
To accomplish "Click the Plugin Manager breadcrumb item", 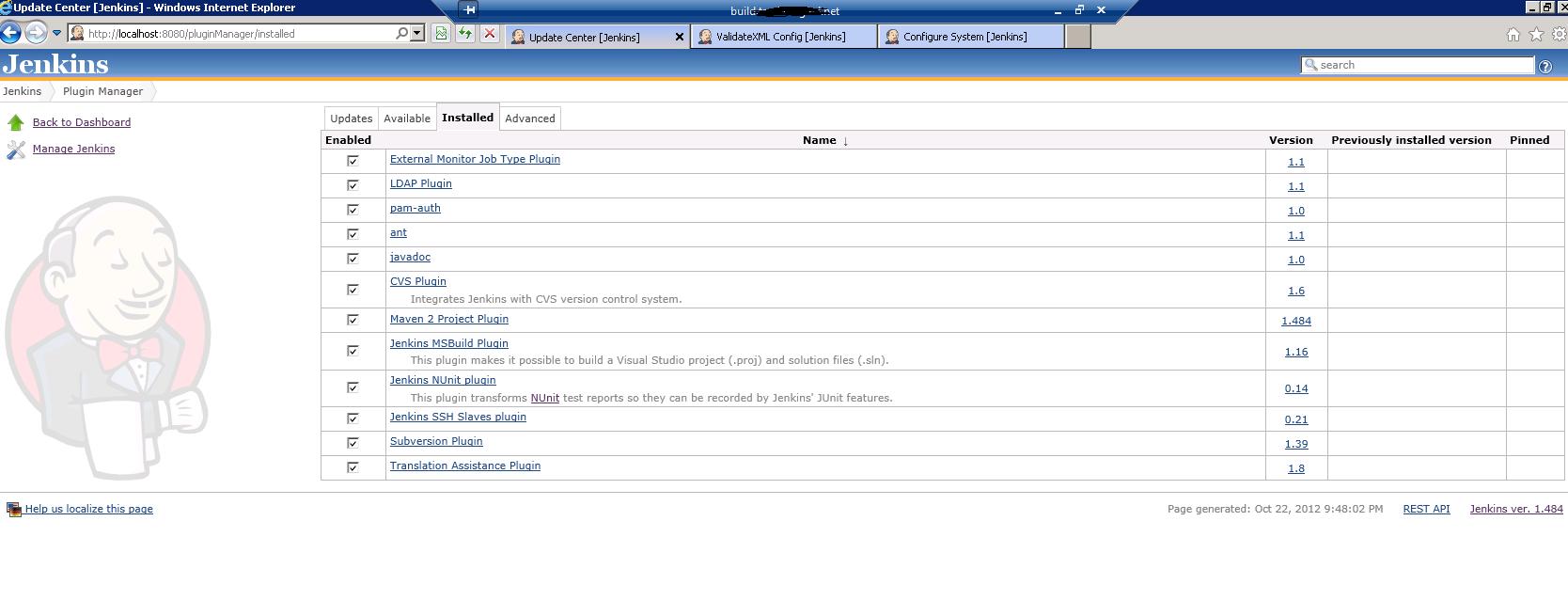I will (103, 91).
